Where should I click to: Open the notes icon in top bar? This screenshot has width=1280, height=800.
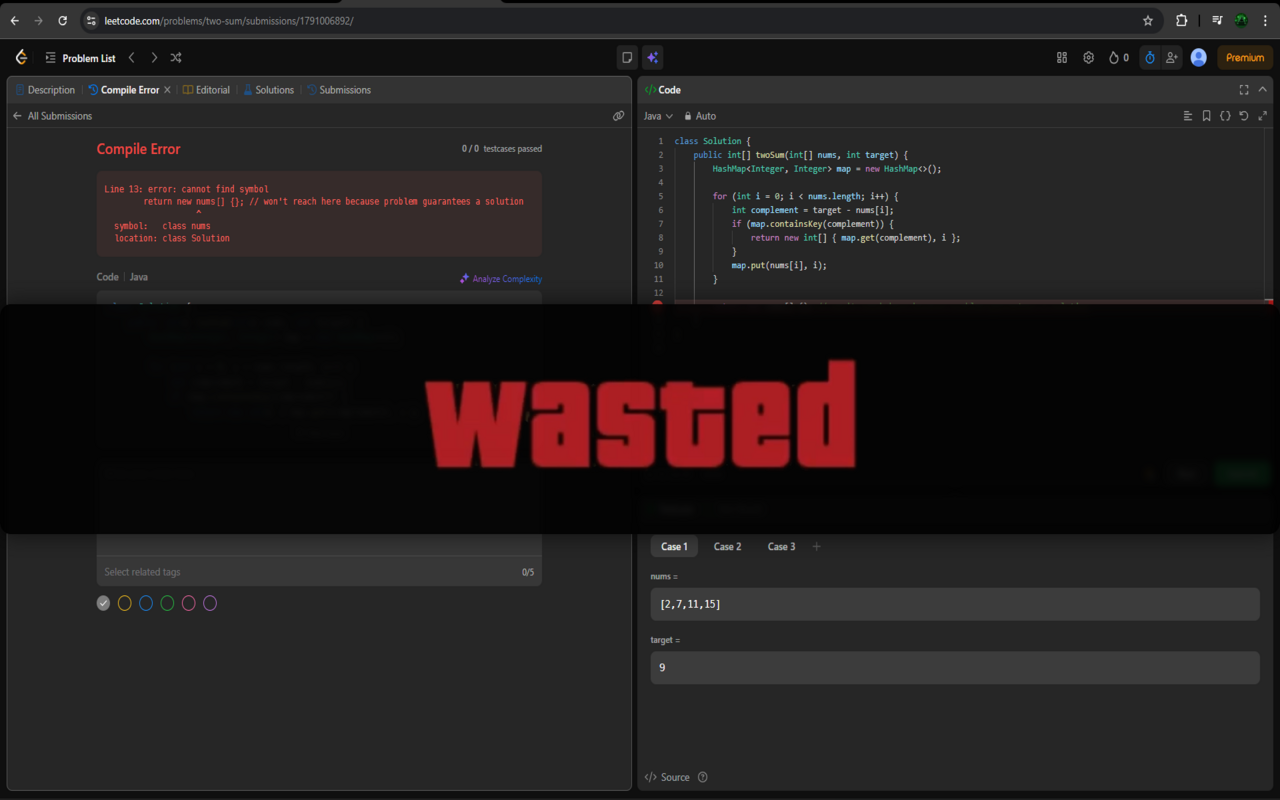[627, 58]
